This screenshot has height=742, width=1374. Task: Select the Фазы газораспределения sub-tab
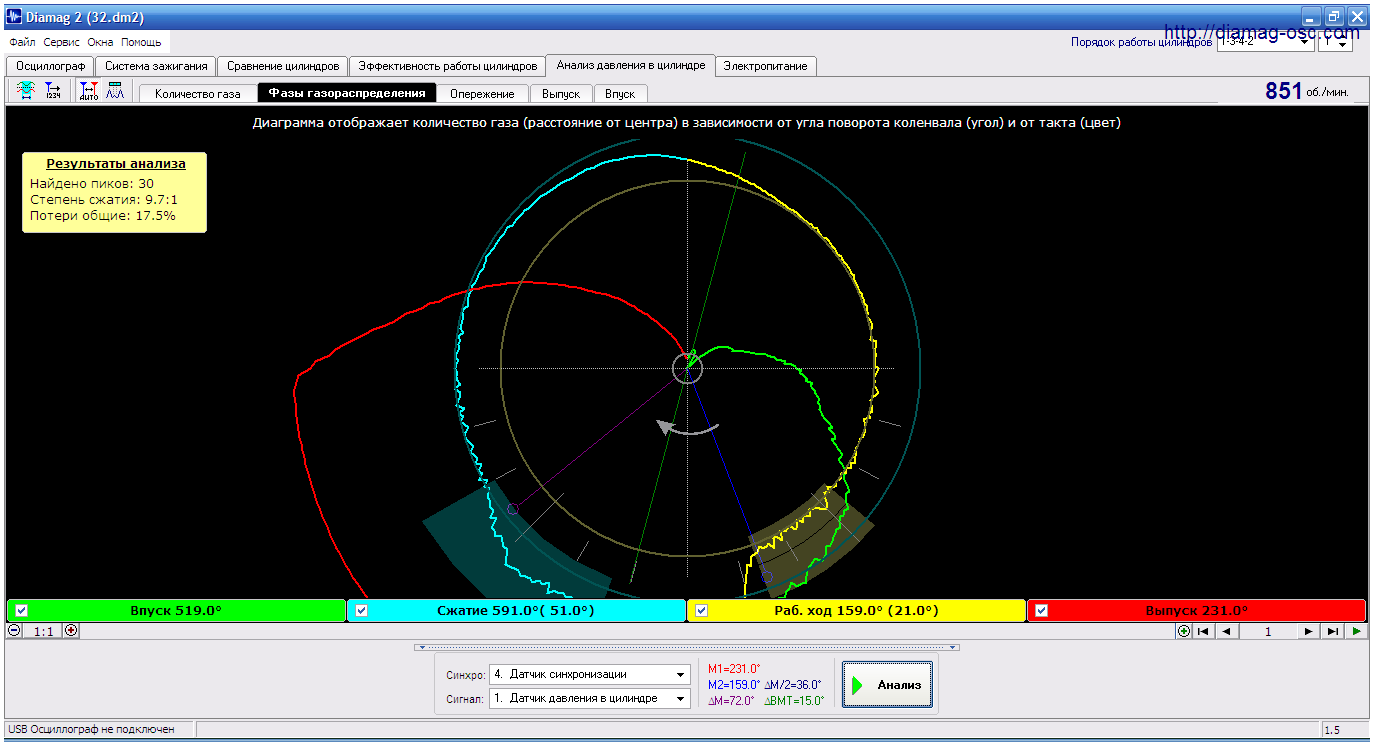click(x=347, y=93)
